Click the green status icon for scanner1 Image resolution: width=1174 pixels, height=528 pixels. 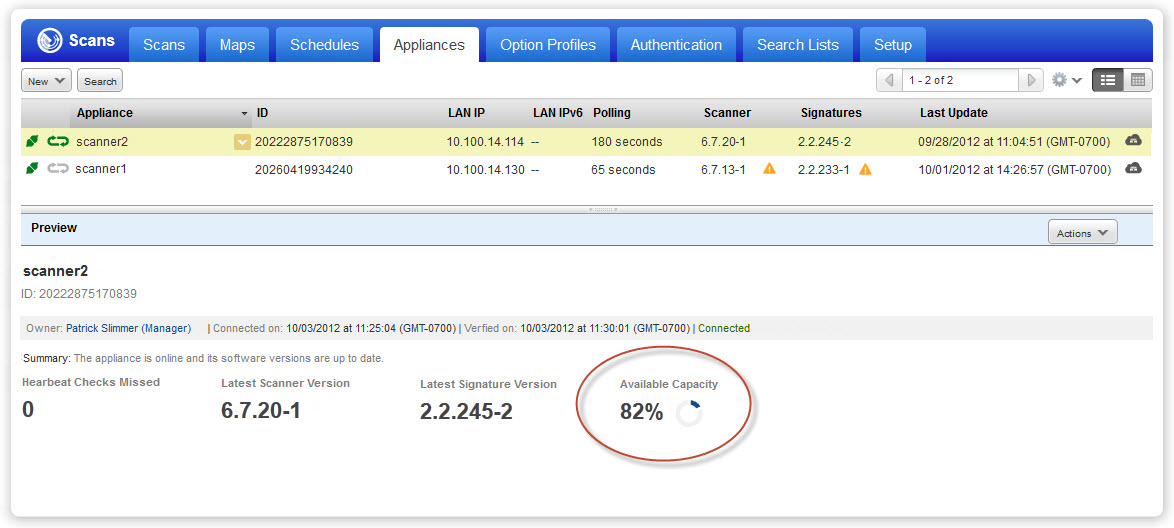click(32, 169)
